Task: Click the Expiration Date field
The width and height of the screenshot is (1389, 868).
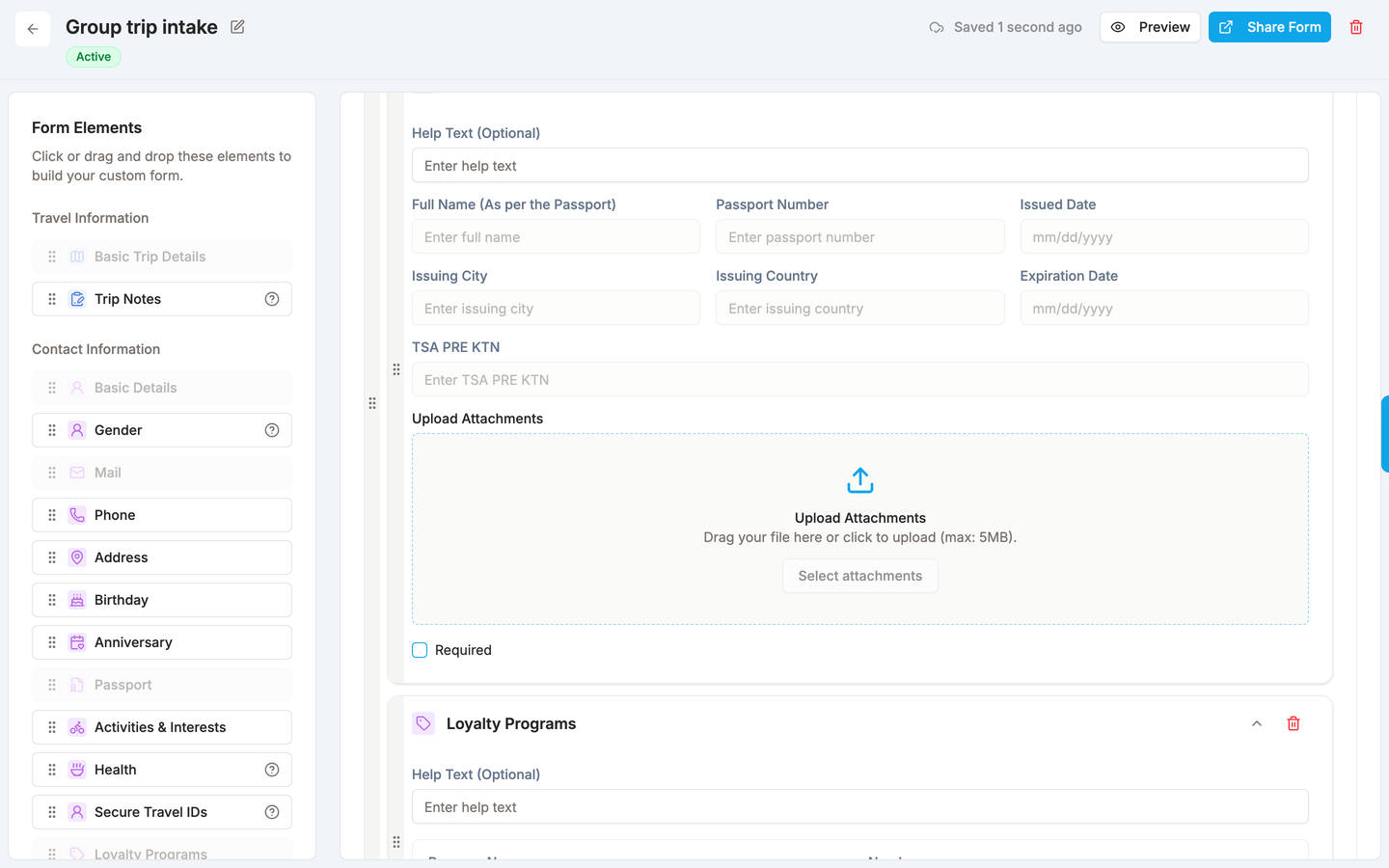Action: pos(1164,308)
